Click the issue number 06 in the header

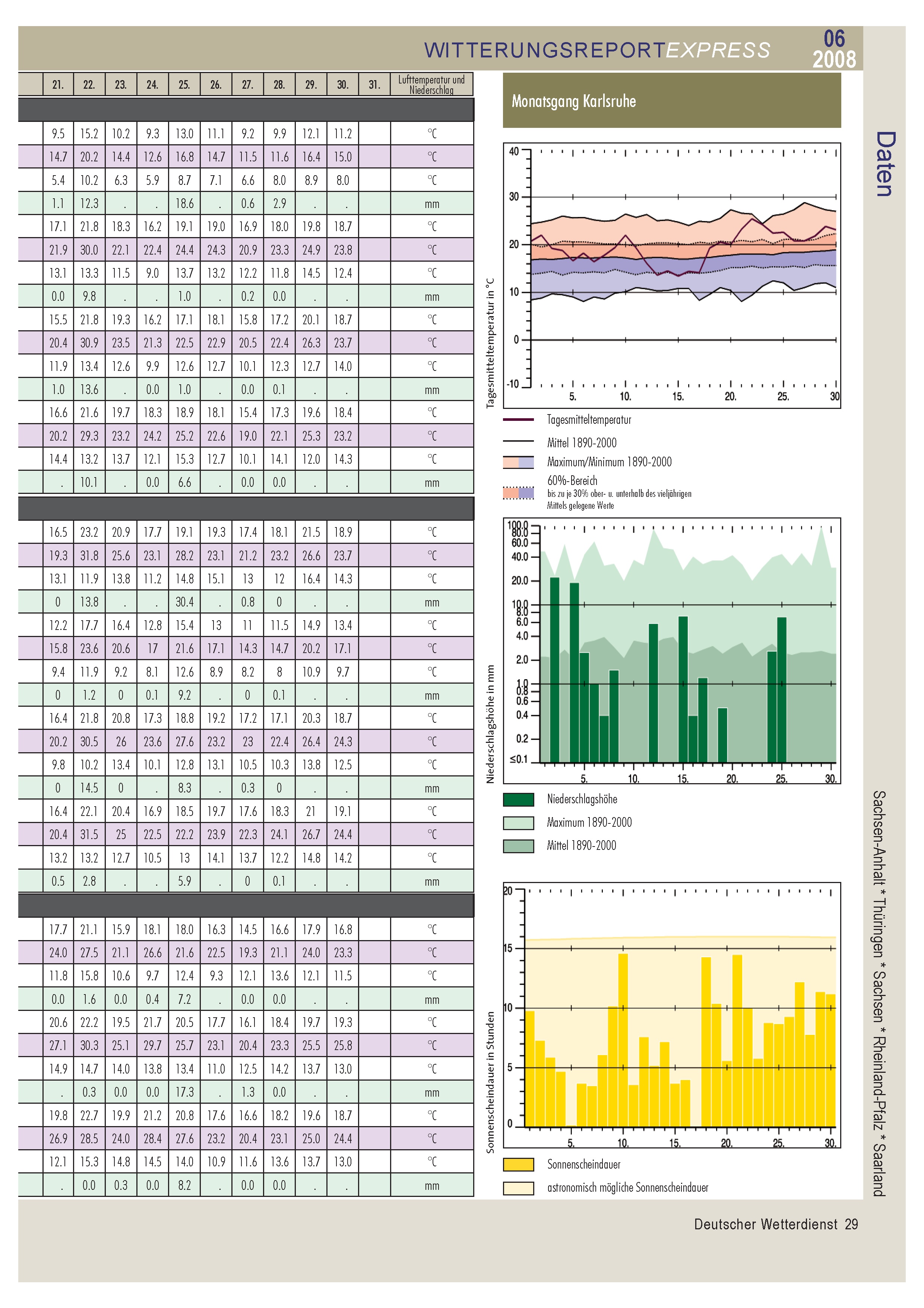pos(834,38)
